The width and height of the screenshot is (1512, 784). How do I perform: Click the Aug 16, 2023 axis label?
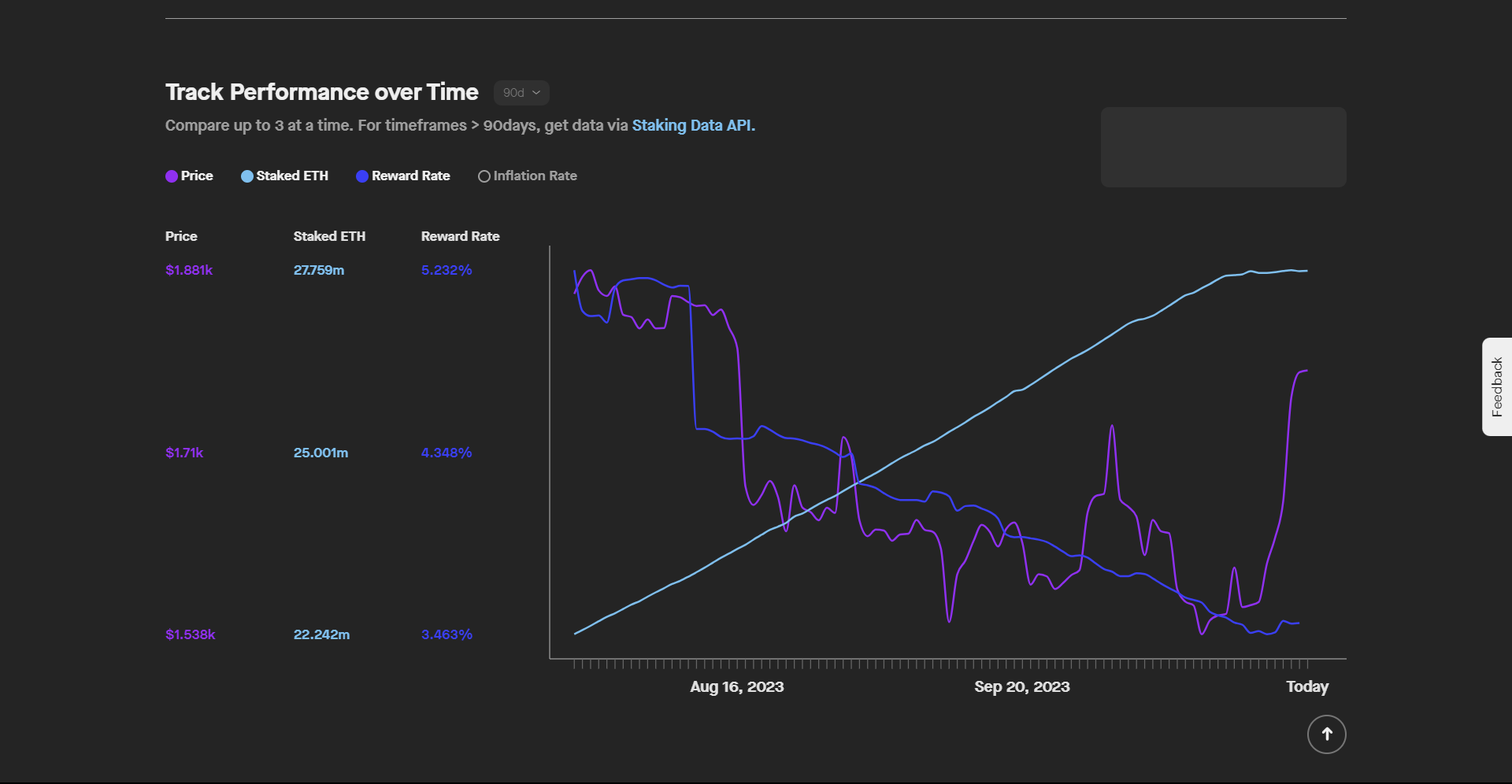point(737,686)
